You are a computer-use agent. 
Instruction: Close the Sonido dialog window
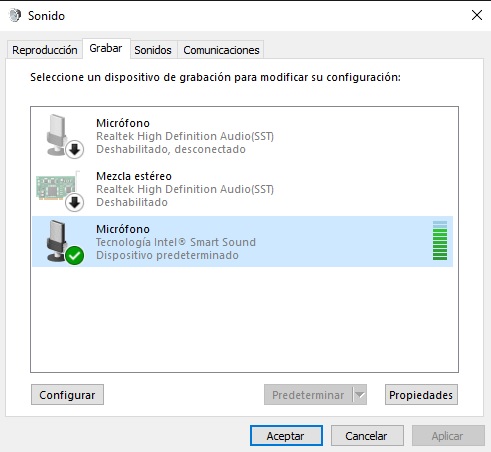coord(477,15)
